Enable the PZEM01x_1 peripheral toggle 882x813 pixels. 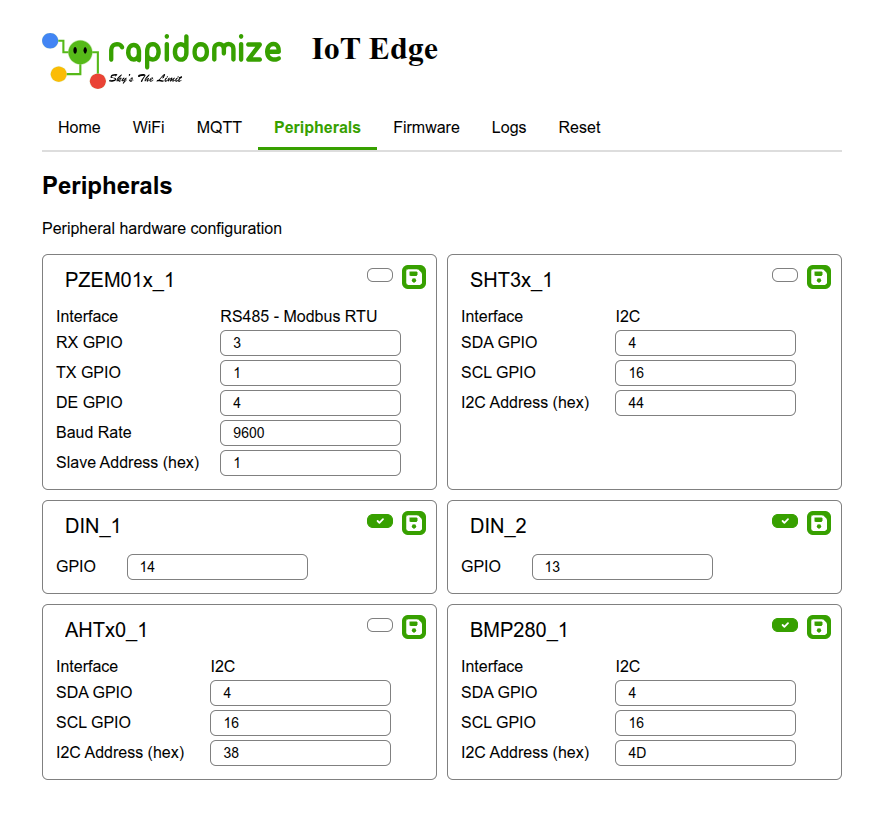[x=380, y=275]
